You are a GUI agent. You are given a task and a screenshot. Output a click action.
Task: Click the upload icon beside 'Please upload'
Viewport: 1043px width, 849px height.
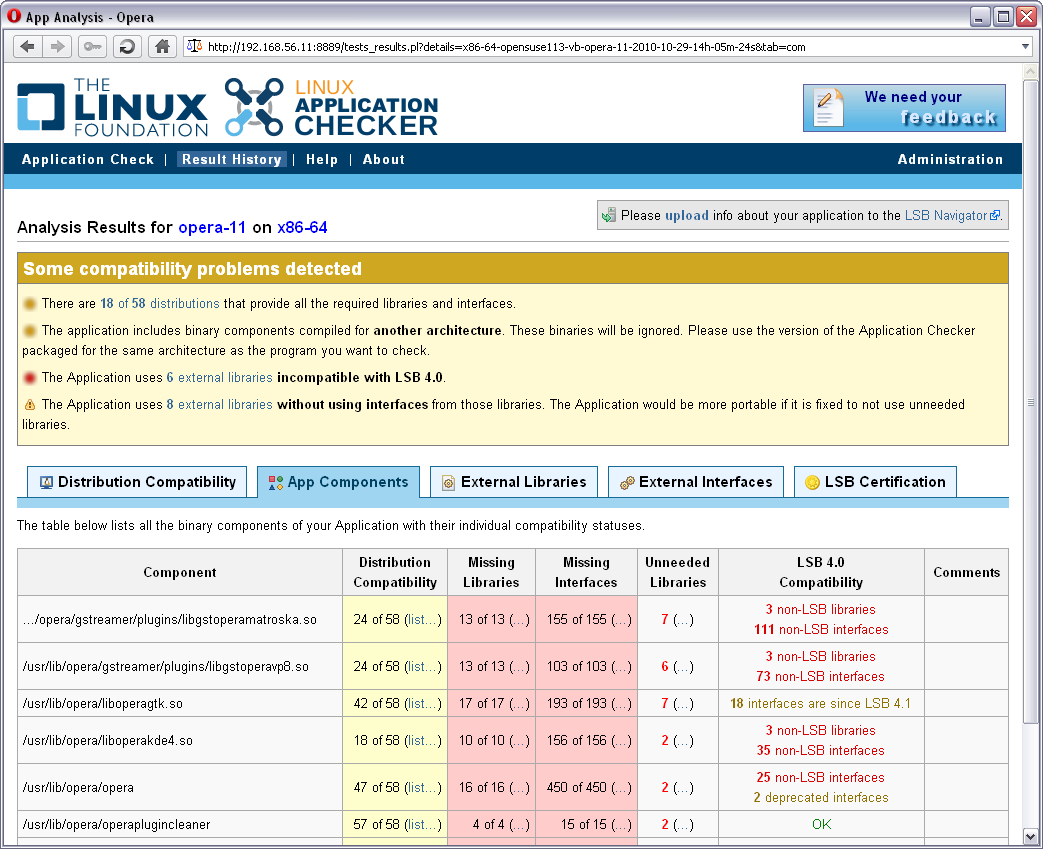609,216
